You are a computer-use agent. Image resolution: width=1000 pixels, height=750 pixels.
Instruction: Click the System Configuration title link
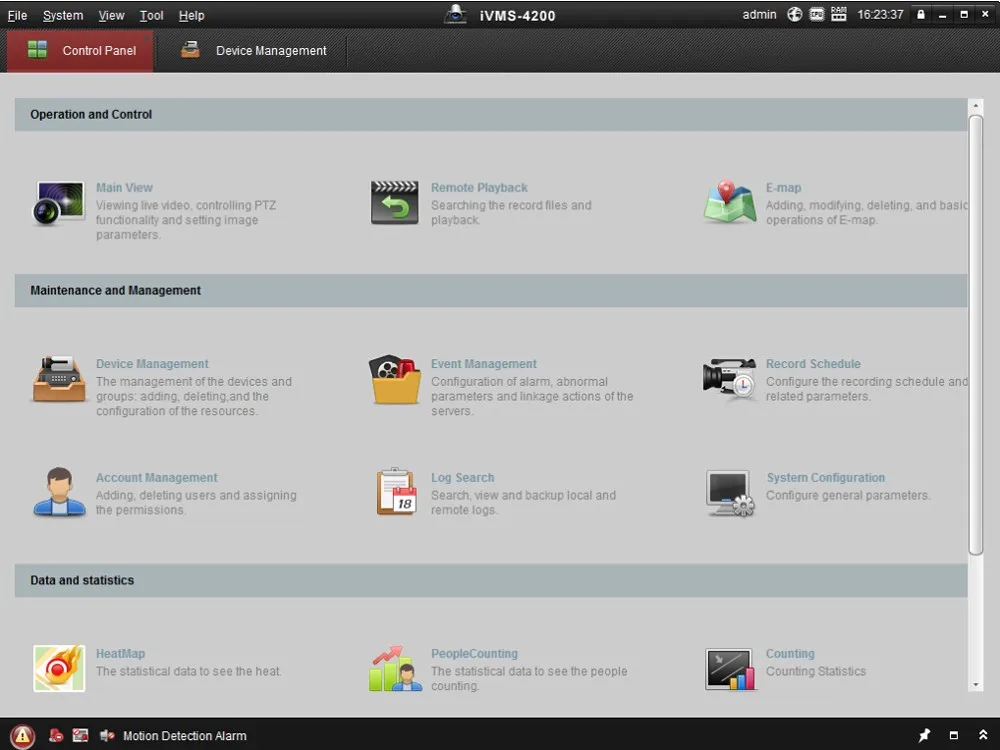(x=825, y=478)
